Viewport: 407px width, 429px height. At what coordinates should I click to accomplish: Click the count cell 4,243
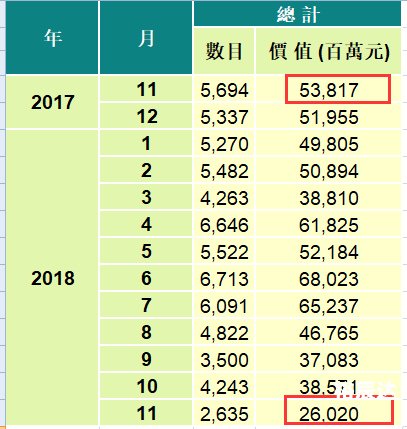coord(224,386)
